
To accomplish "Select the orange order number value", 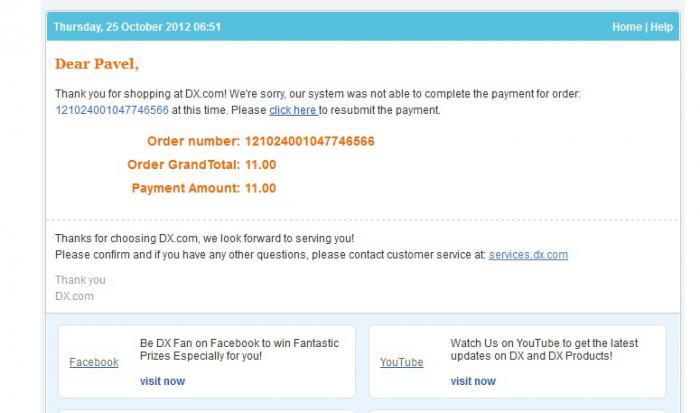I will pos(309,141).
